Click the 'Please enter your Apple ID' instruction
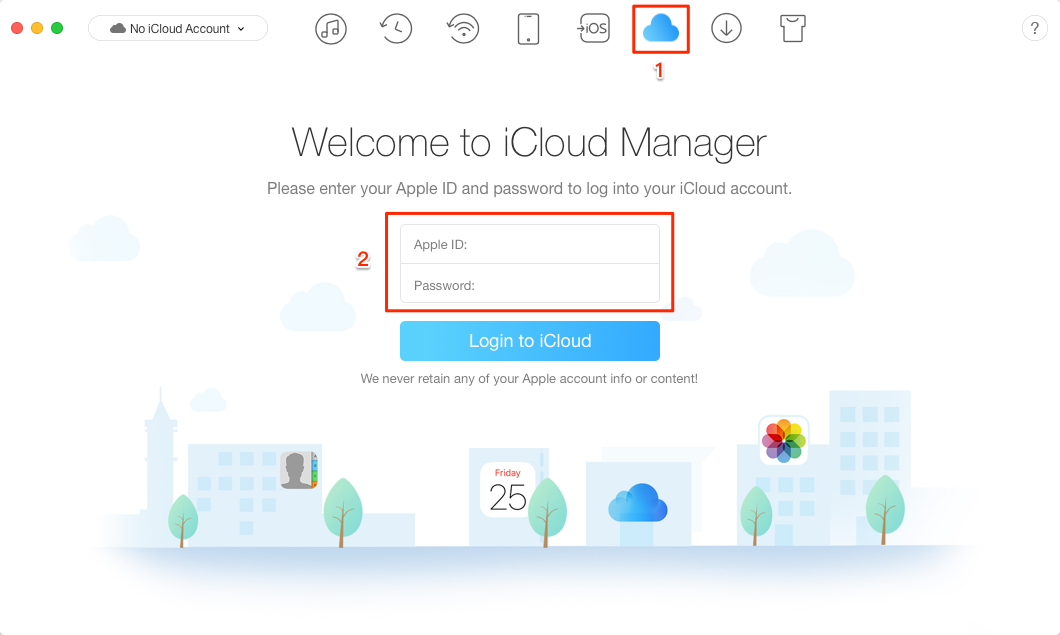This screenshot has height=635, width=1060. pyautogui.click(x=529, y=189)
